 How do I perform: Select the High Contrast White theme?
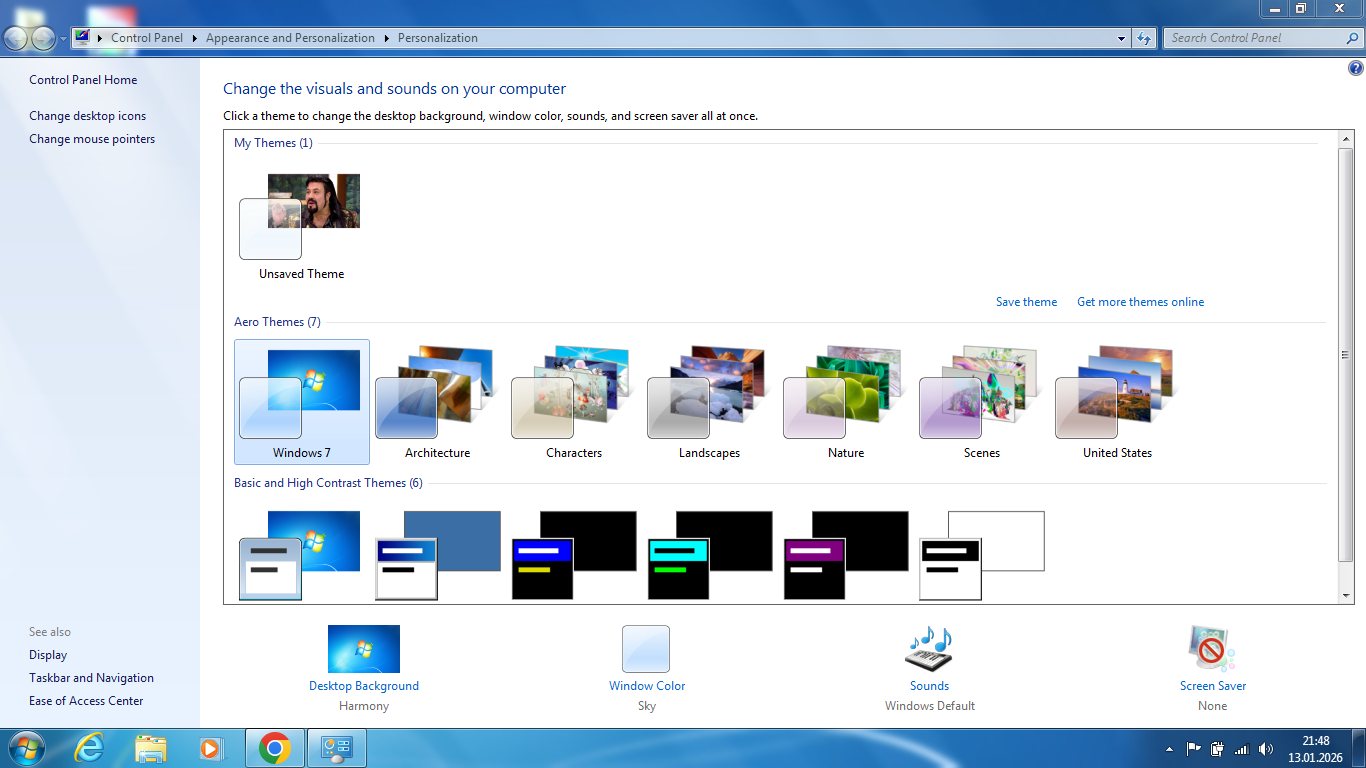point(981,555)
